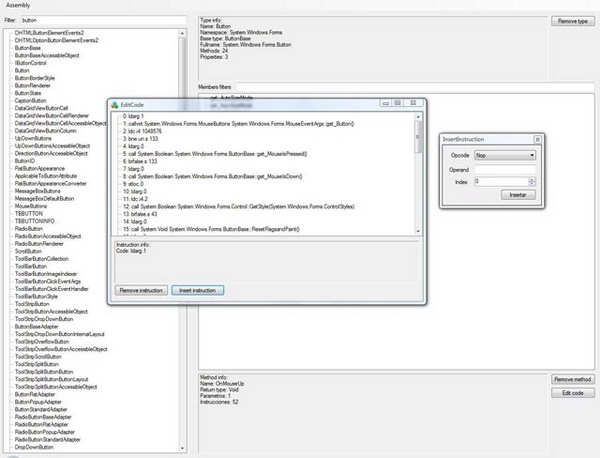This screenshot has width=600, height=458.
Task: Open the Opcode dropdown showing Nop
Action: [505, 155]
